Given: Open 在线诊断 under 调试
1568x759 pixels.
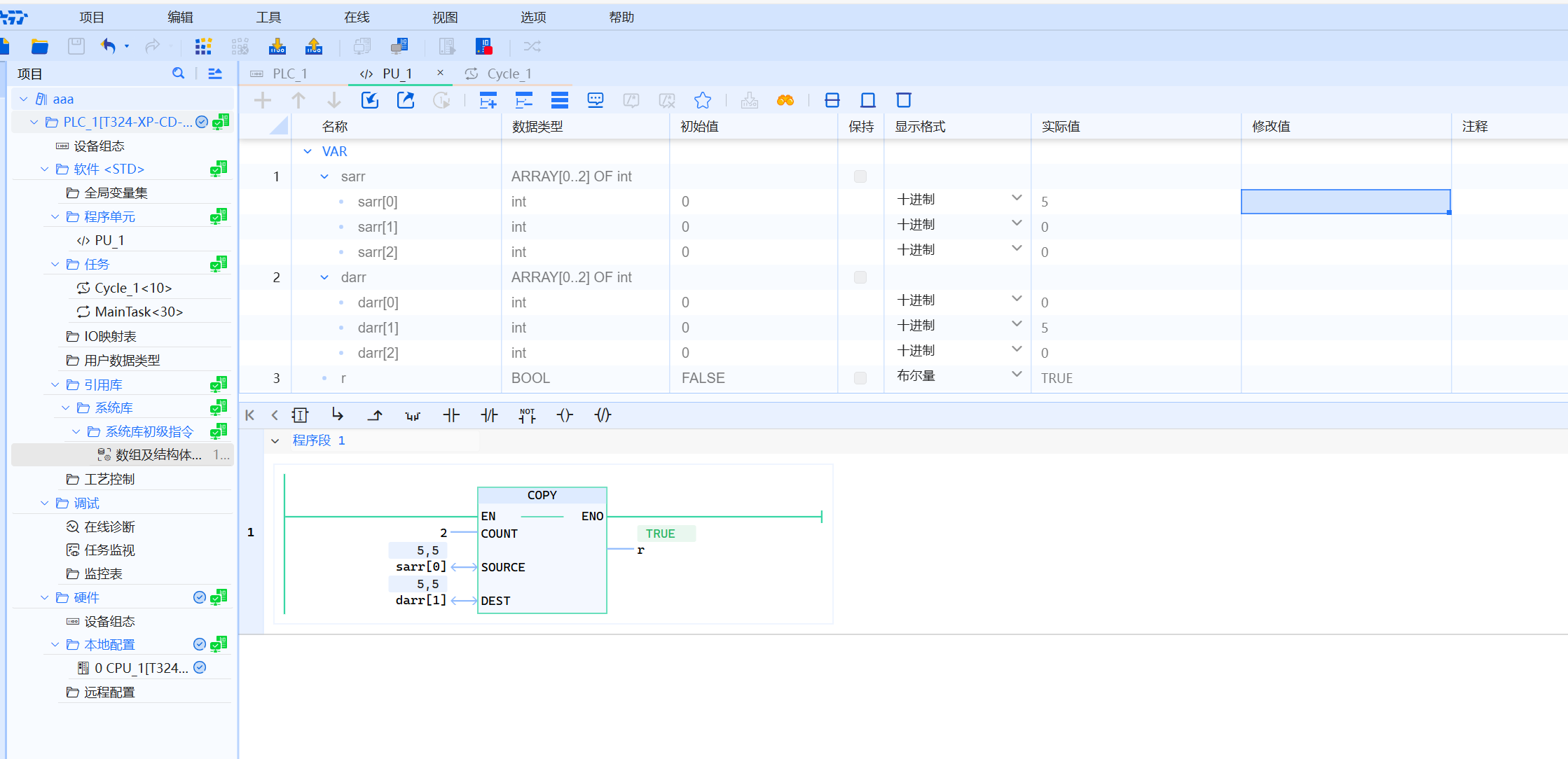Looking at the screenshot, I should [109, 527].
